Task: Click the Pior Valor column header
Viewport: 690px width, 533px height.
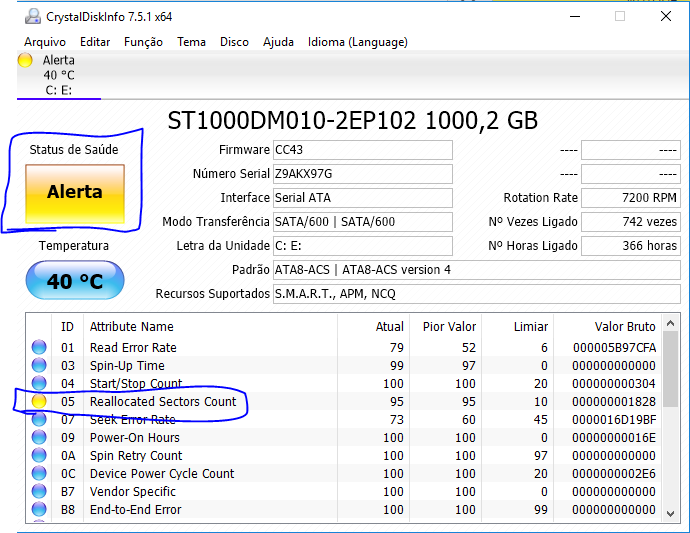Action: pos(446,327)
